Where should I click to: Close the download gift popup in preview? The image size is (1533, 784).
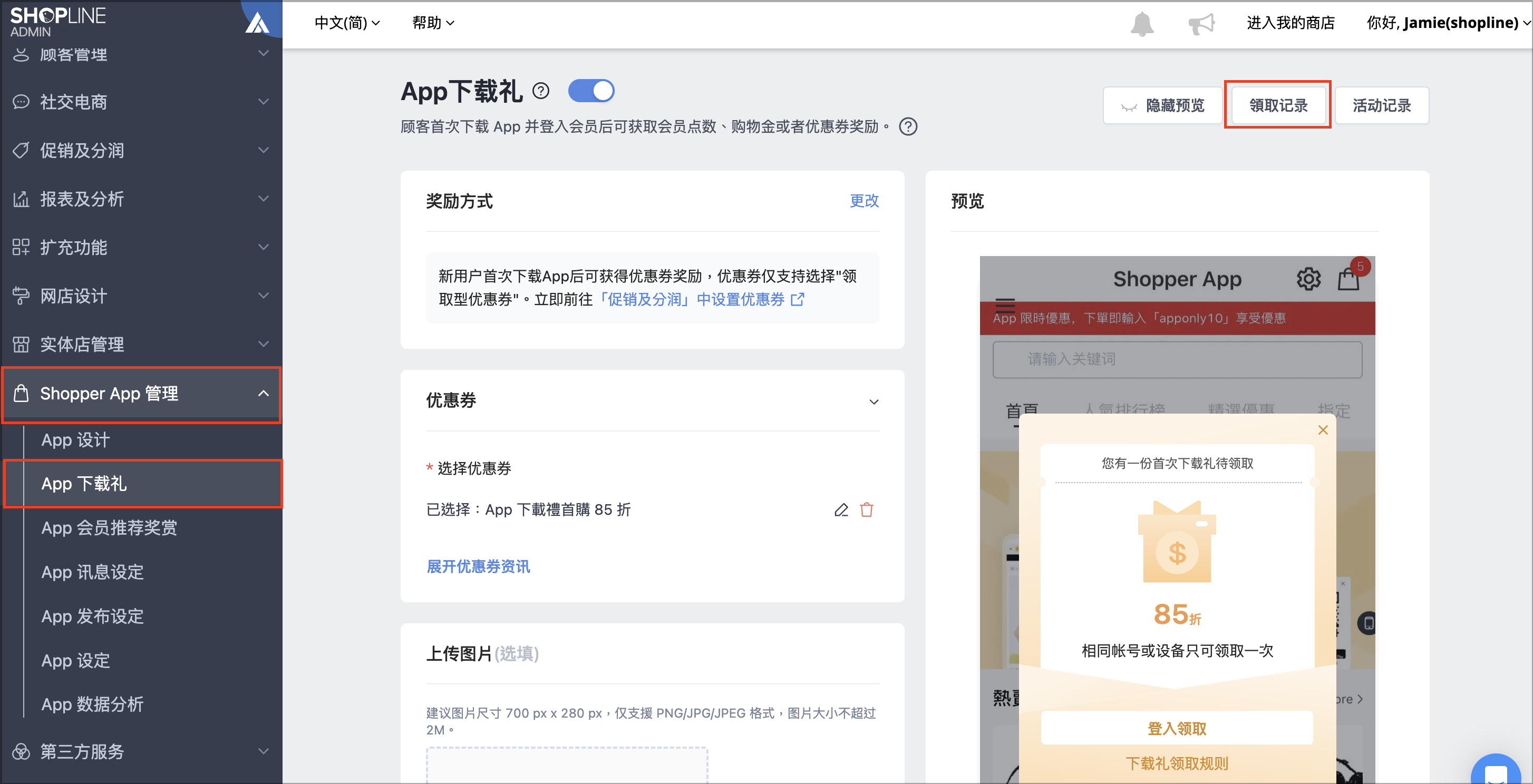tap(1323, 429)
